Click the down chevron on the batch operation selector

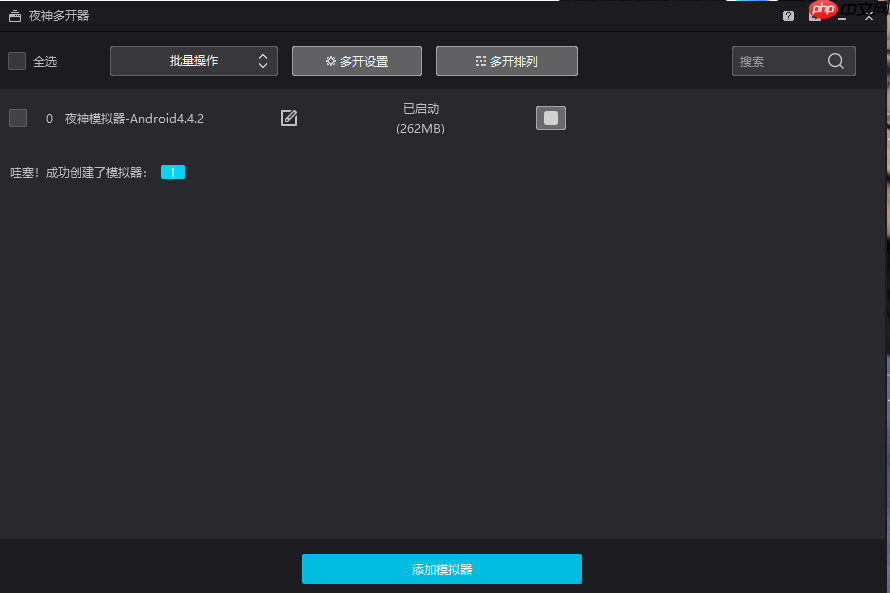[264, 66]
